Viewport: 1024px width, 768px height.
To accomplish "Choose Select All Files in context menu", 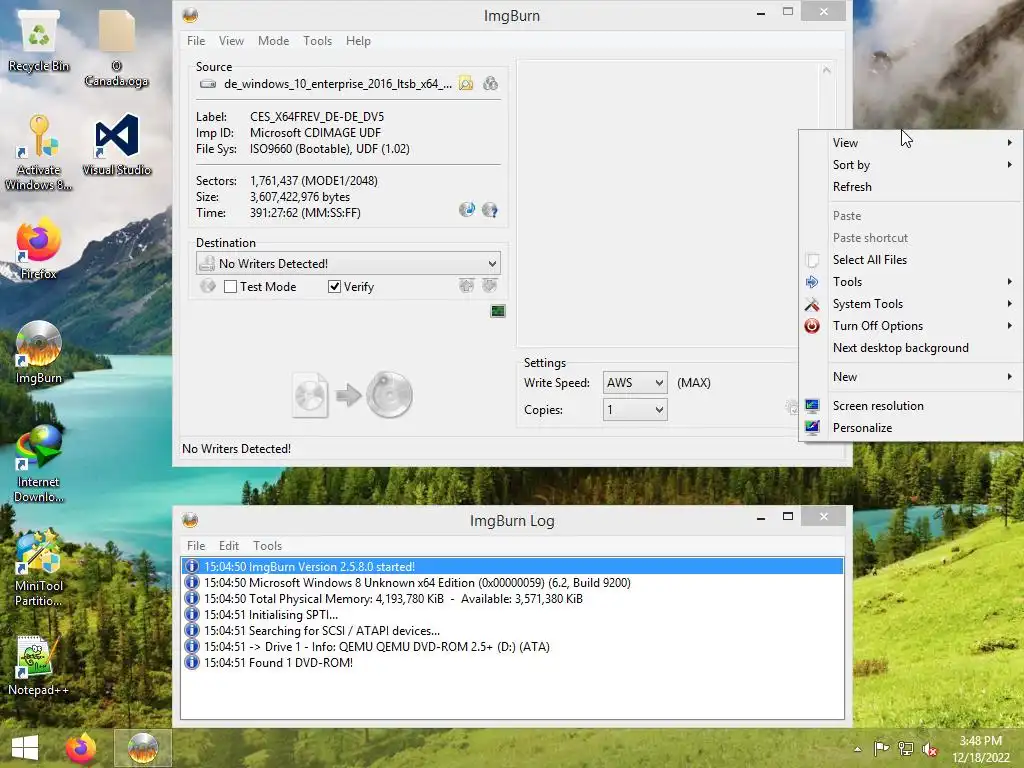I will [911, 259].
